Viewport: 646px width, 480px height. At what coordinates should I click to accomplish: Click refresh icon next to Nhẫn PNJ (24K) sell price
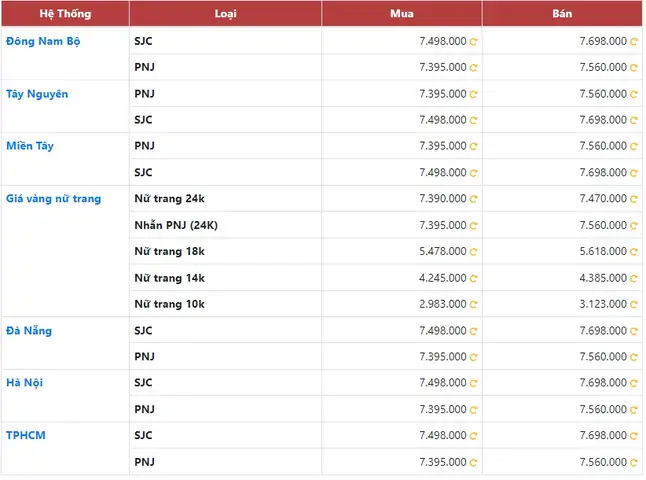pos(634,226)
